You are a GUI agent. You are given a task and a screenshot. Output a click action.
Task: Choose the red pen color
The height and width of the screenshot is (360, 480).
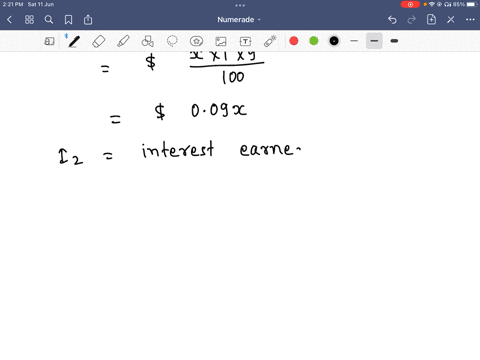pos(294,41)
